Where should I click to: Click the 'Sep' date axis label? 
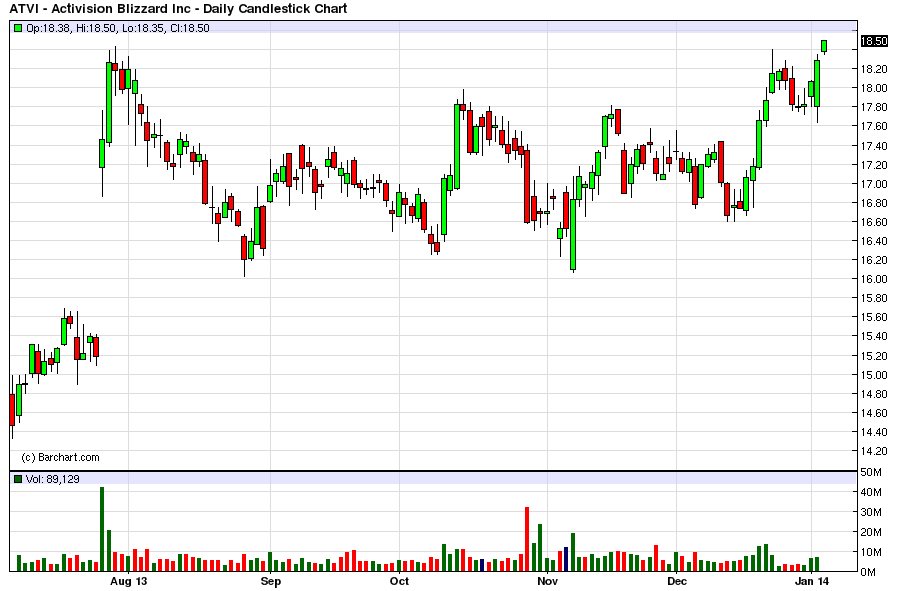271,581
